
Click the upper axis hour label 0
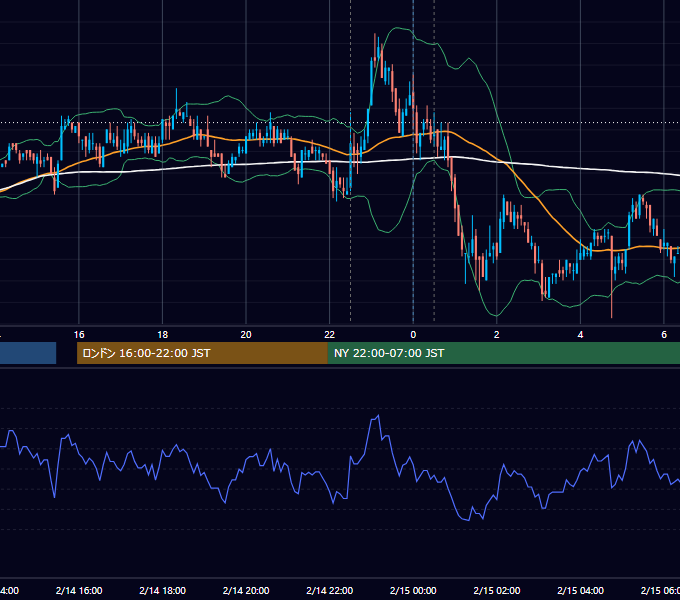coord(413,335)
